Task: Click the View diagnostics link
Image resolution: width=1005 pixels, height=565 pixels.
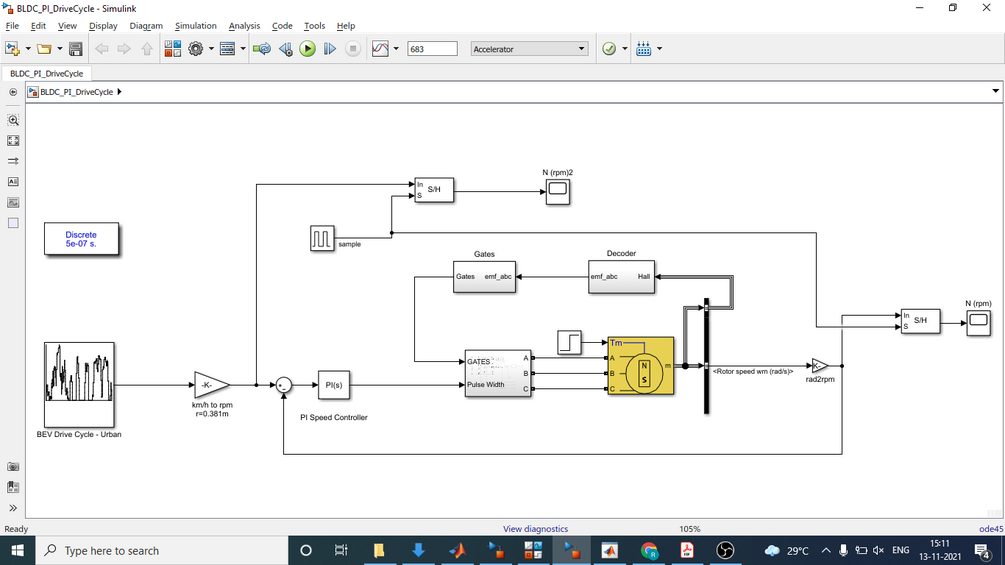Action: click(535, 529)
